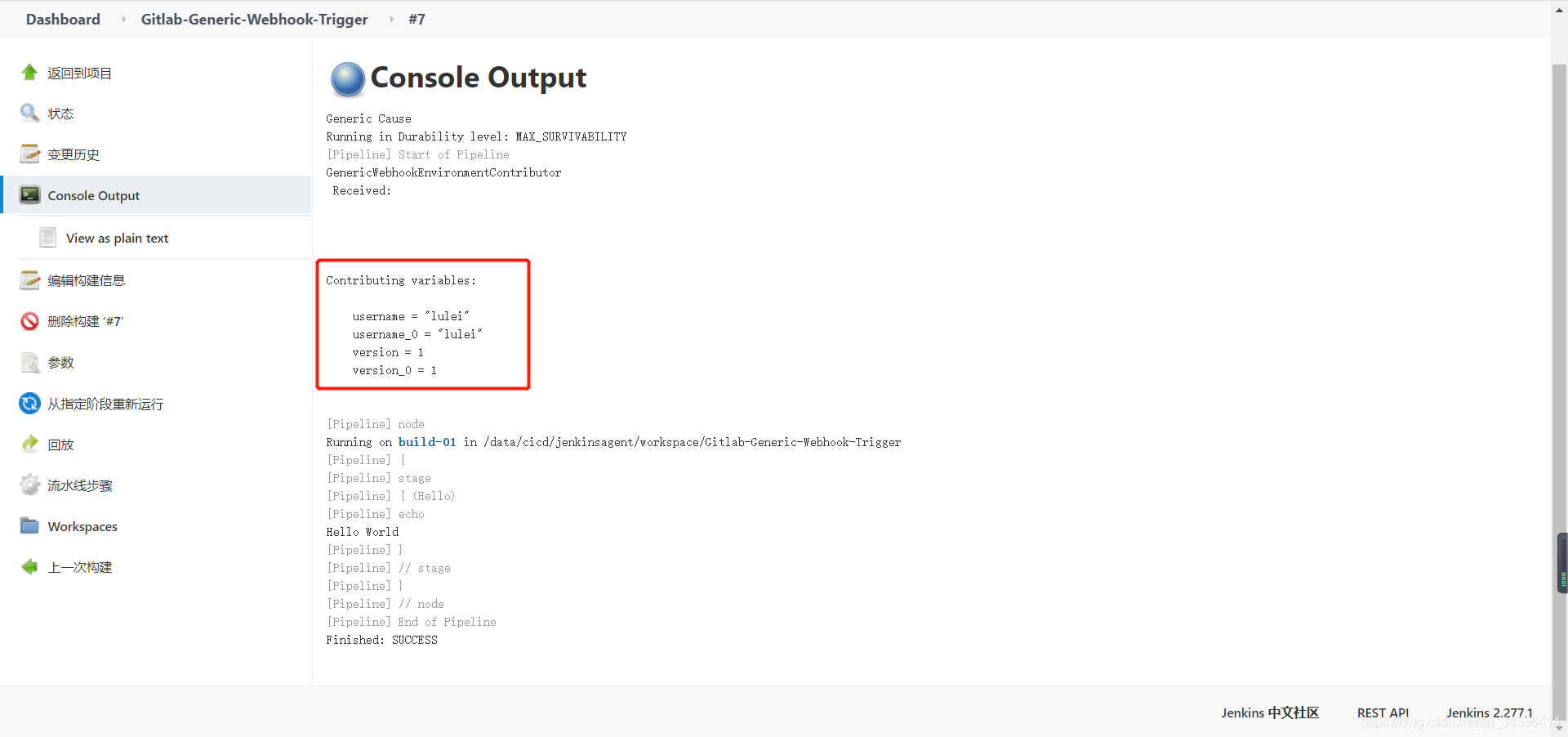Open the 参数 page
The height and width of the screenshot is (737, 1568).
[x=60, y=362]
